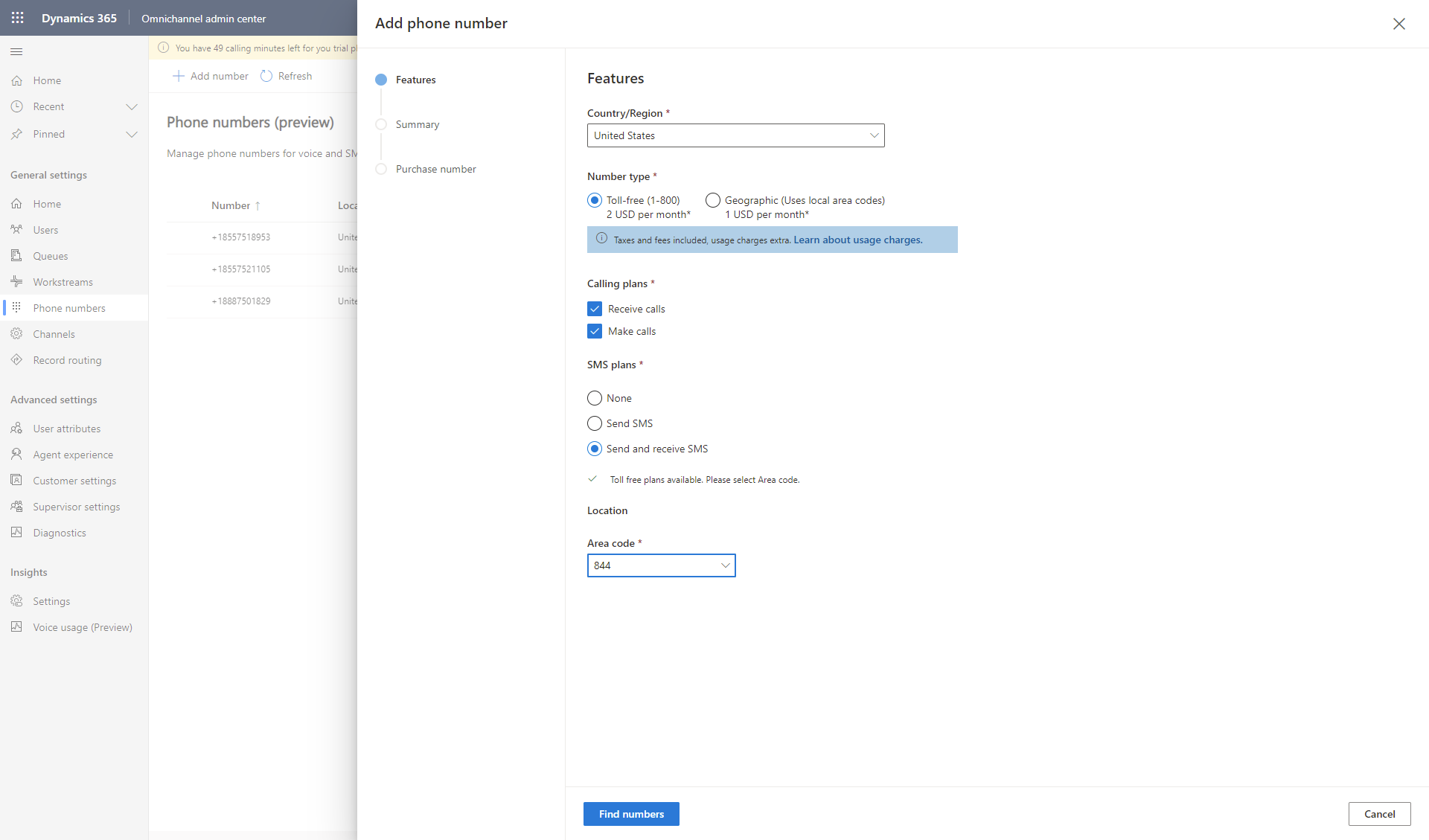This screenshot has height=840, width=1429.
Task: Click the Channels icon in sidebar
Action: [16, 333]
